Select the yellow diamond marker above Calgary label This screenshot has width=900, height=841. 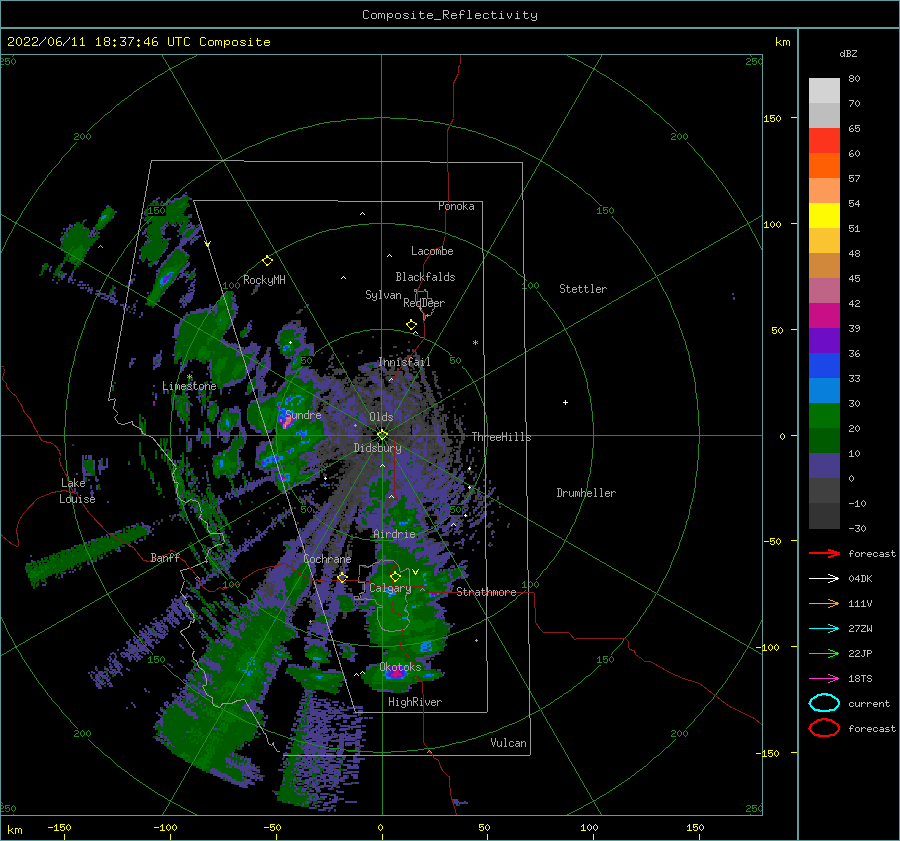point(395,576)
